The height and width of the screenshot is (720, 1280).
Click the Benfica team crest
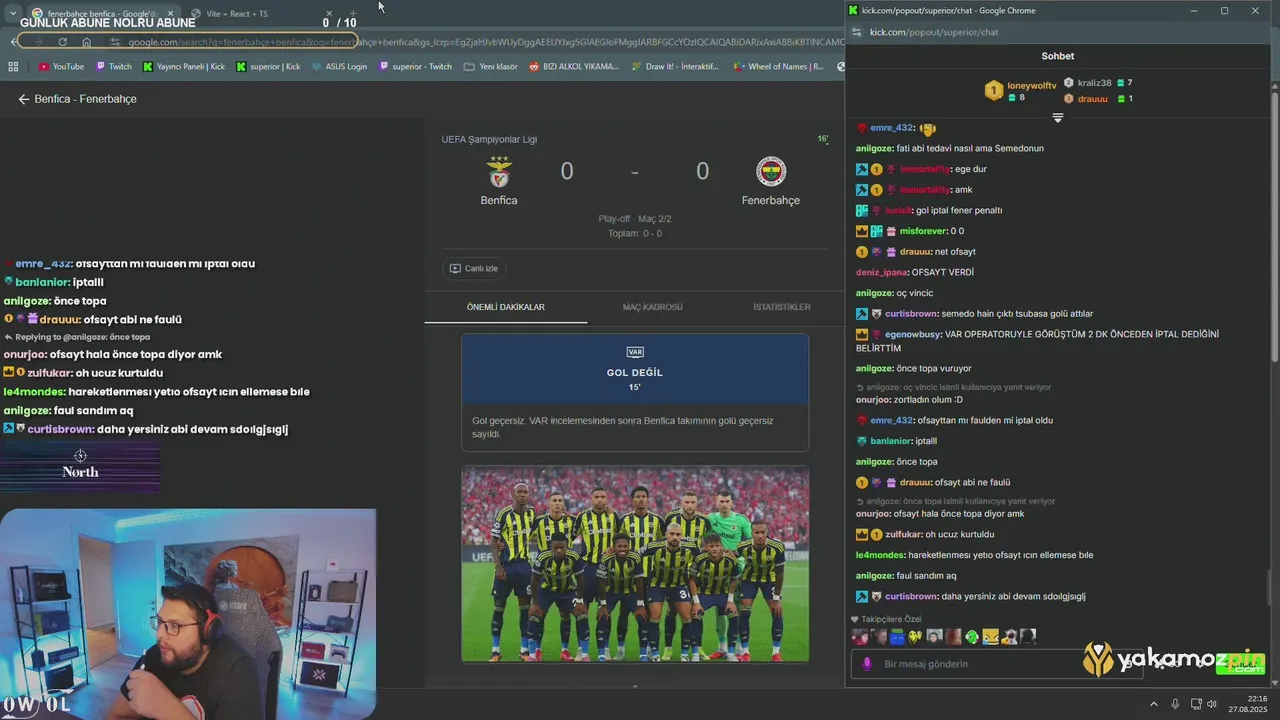tap(499, 172)
